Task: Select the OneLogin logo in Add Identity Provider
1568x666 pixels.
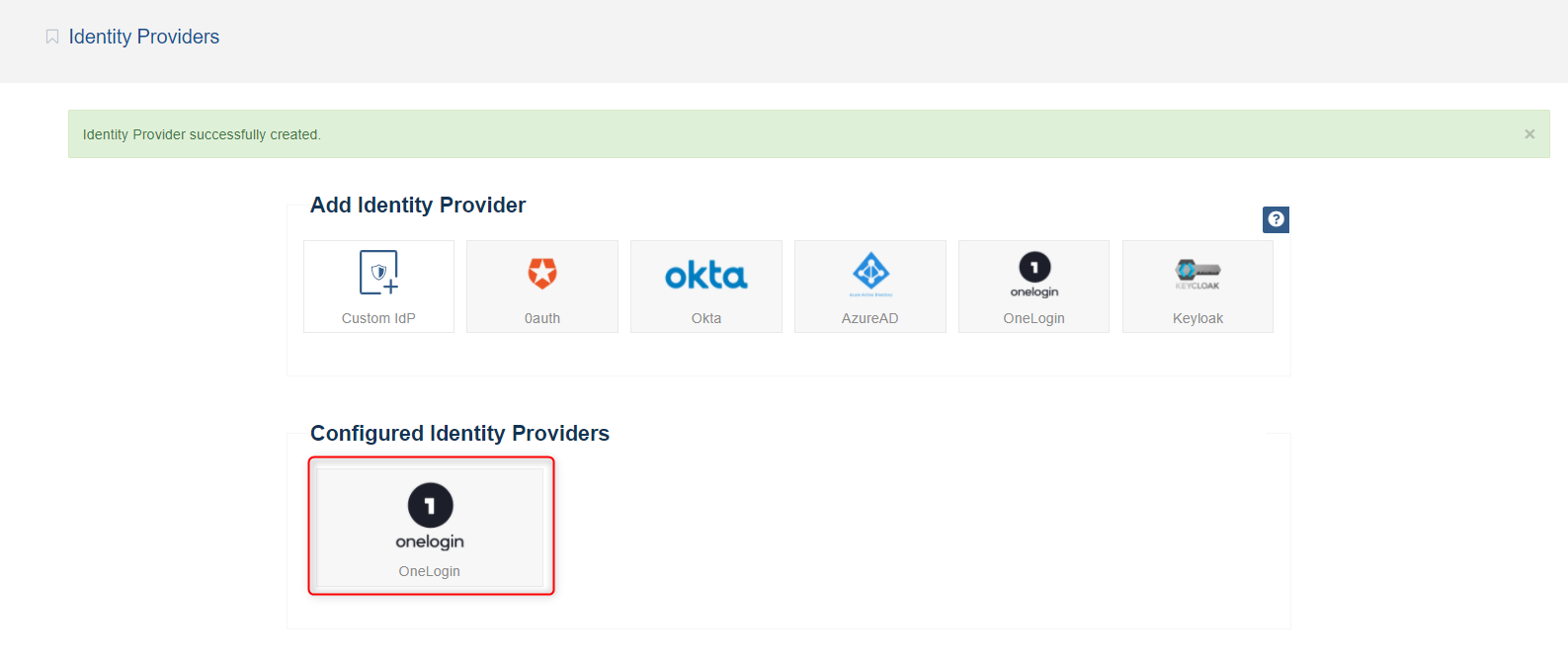Action: tap(1034, 274)
